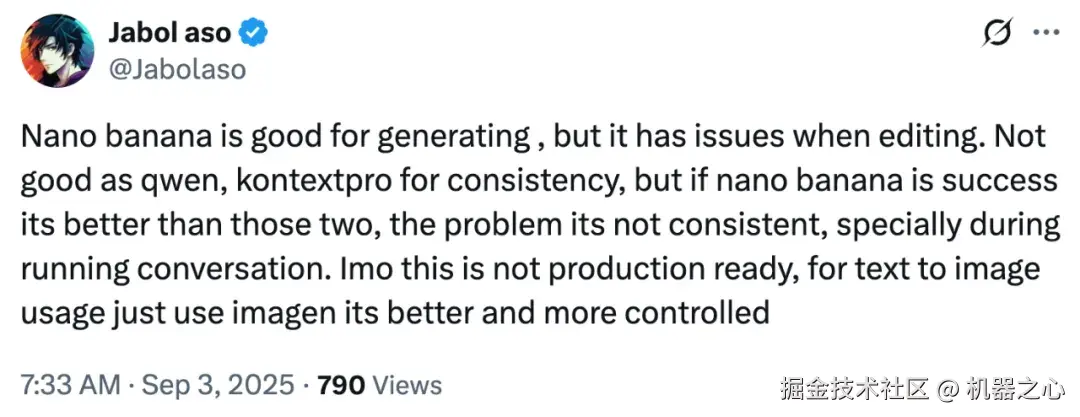This screenshot has height=417, width=1080.
Task: Click the 7:33 AM timestamp
Action: click(x=65, y=384)
